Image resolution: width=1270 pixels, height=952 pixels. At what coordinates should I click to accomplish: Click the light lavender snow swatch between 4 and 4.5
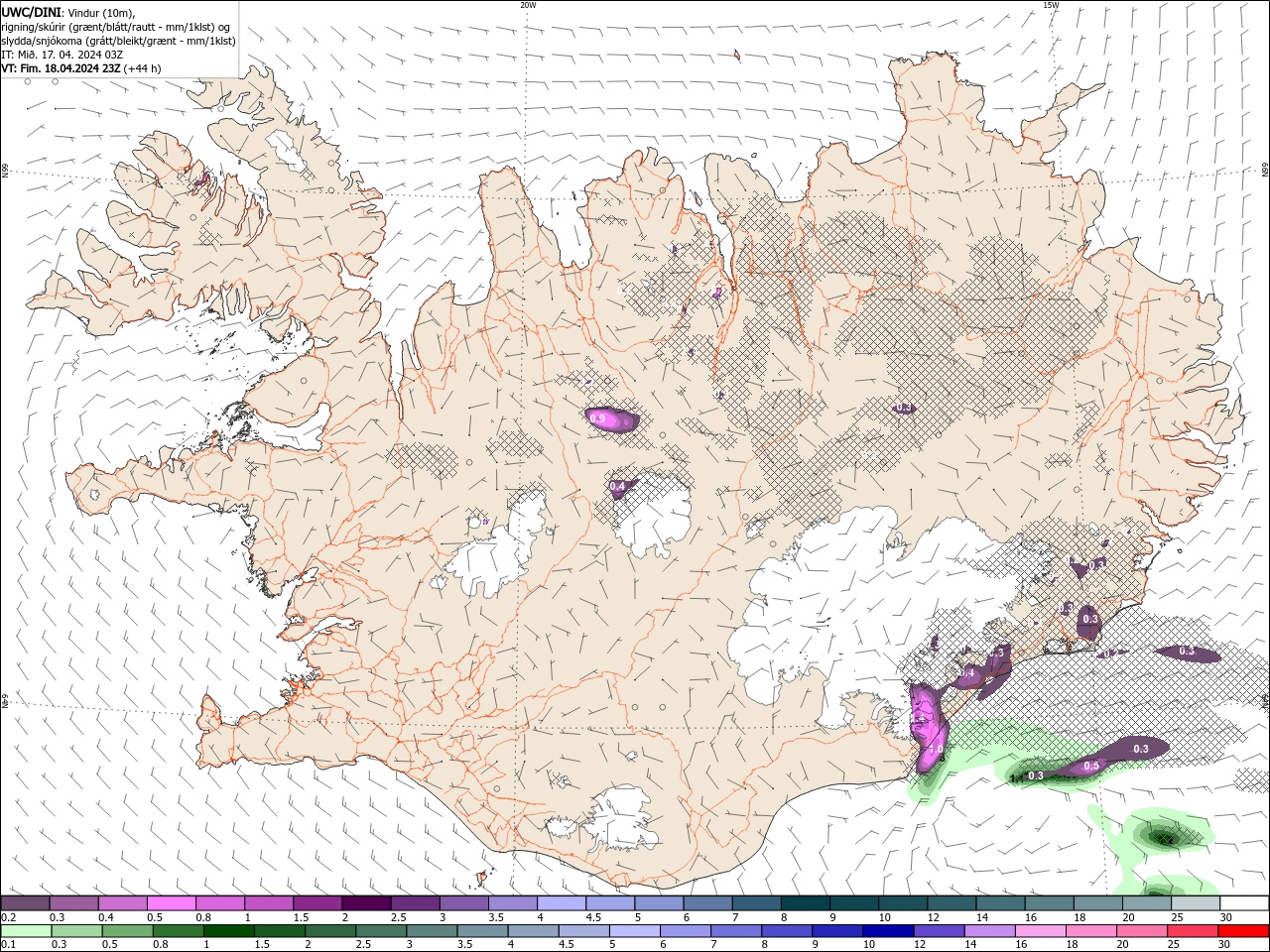[561, 903]
